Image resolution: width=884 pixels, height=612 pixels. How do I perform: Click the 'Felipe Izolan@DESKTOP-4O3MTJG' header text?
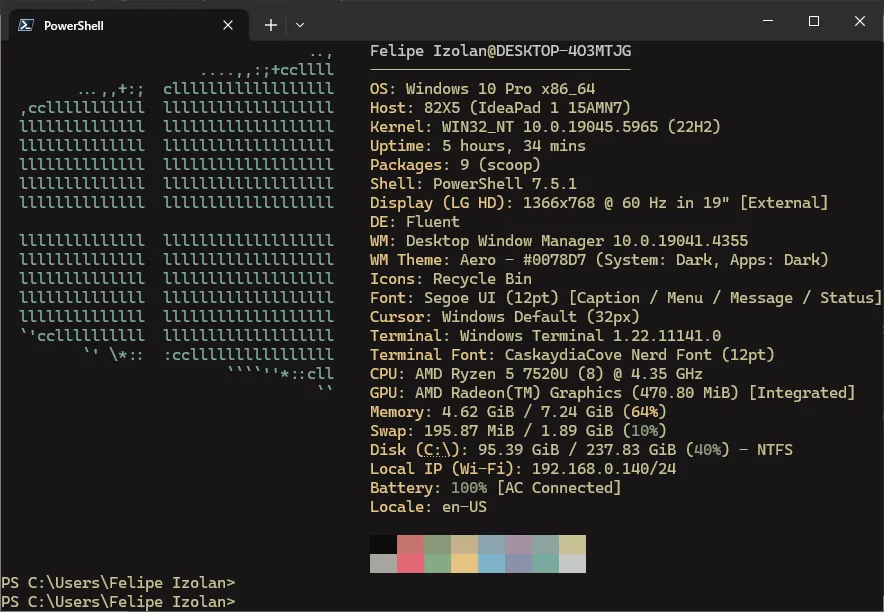point(501,51)
